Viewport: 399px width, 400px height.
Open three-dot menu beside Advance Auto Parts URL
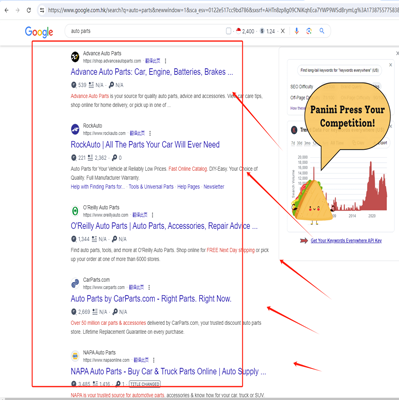165,61
